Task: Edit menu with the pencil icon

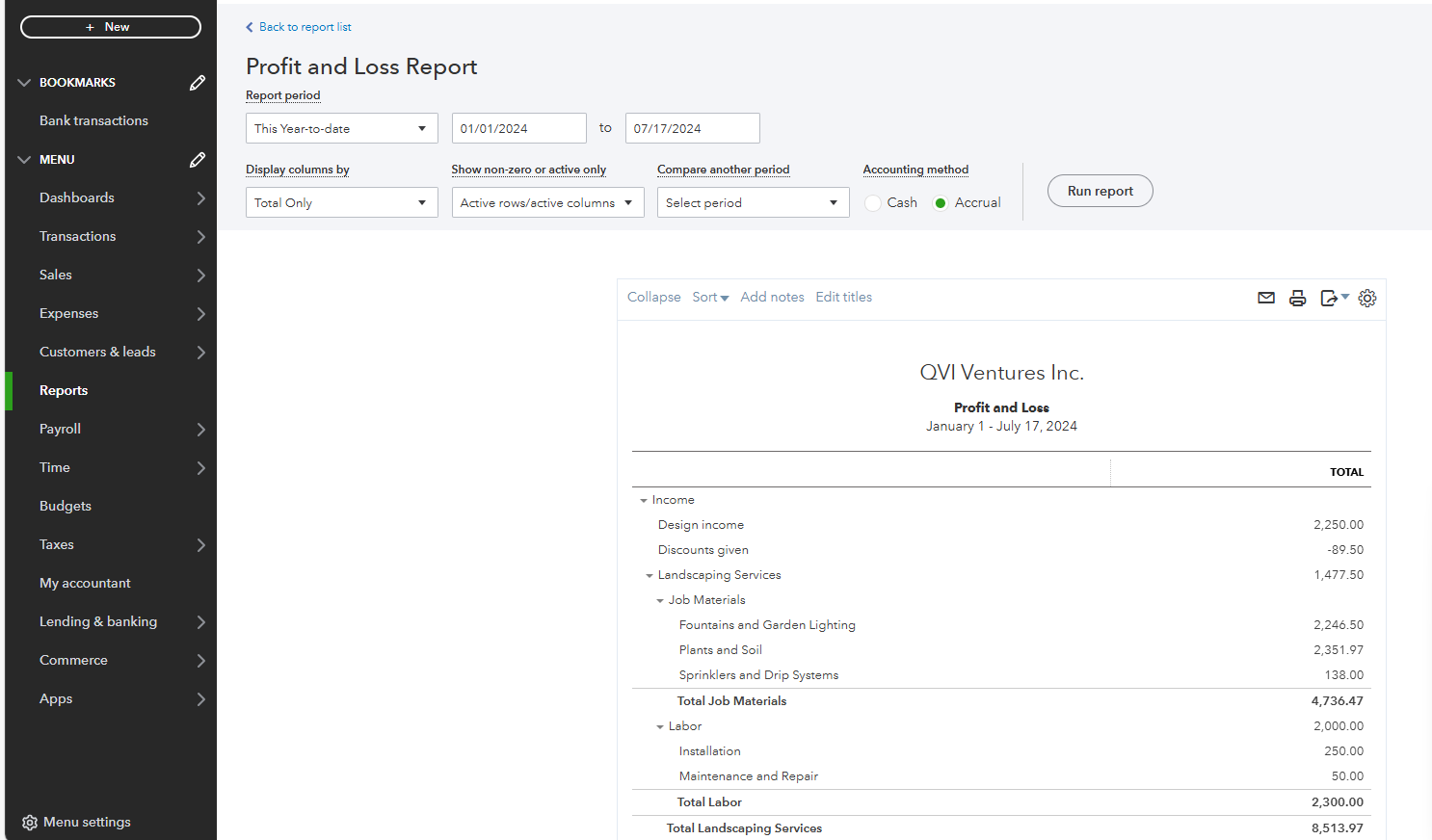Action: 198,160
